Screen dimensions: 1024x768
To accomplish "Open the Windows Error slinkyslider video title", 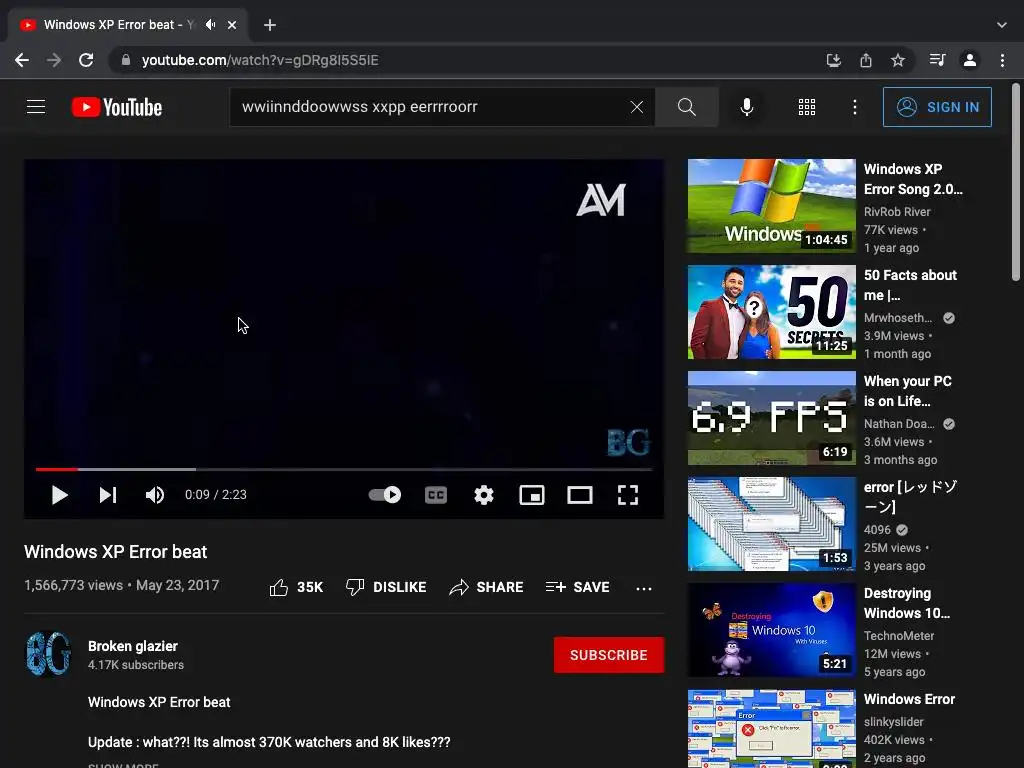I will (909, 699).
